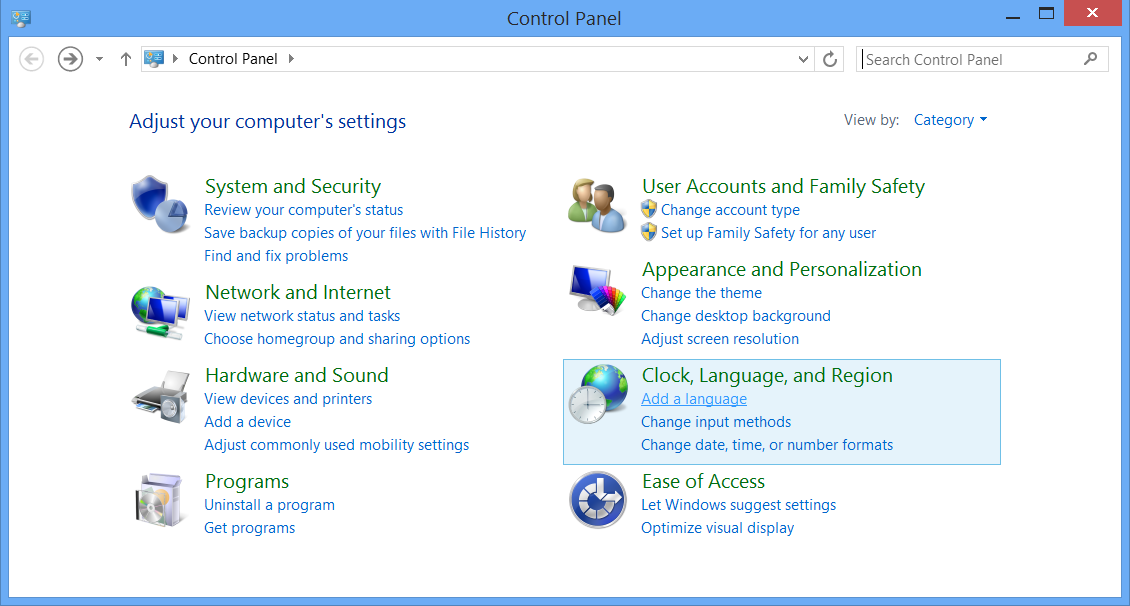This screenshot has height=606, width=1130.
Task: Click the search magnifier icon
Action: click(x=1090, y=59)
